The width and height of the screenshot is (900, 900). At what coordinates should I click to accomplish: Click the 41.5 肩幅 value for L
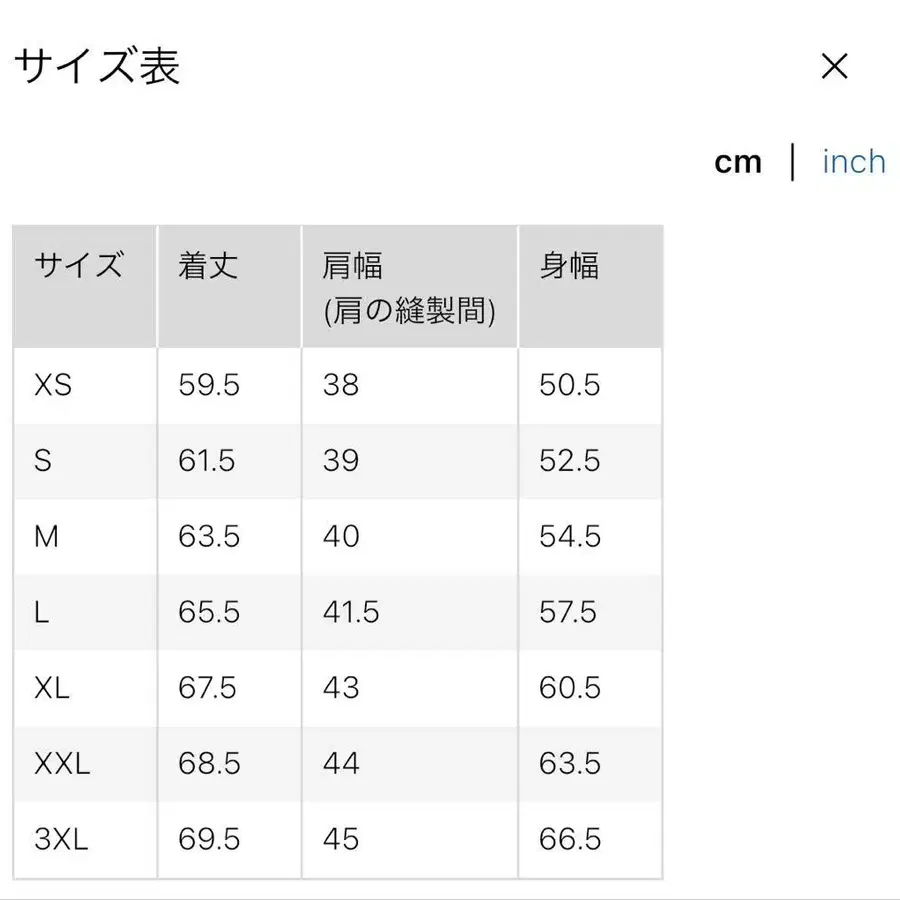[x=350, y=612]
